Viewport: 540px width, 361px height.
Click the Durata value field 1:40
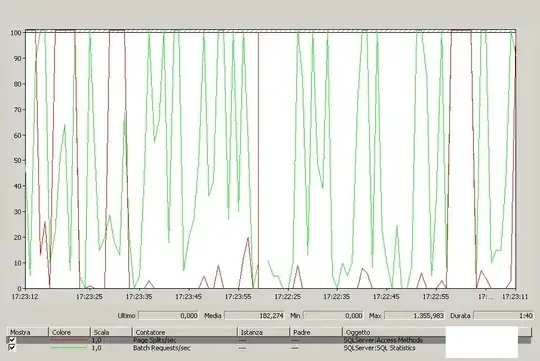[x=503, y=316]
